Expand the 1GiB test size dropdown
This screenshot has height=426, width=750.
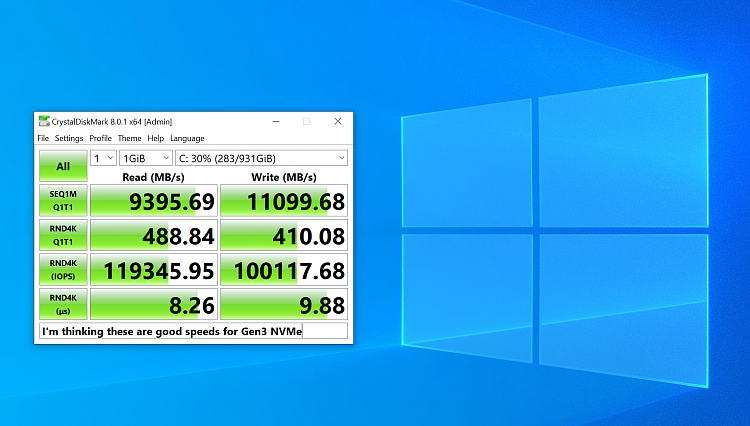[x=146, y=158]
